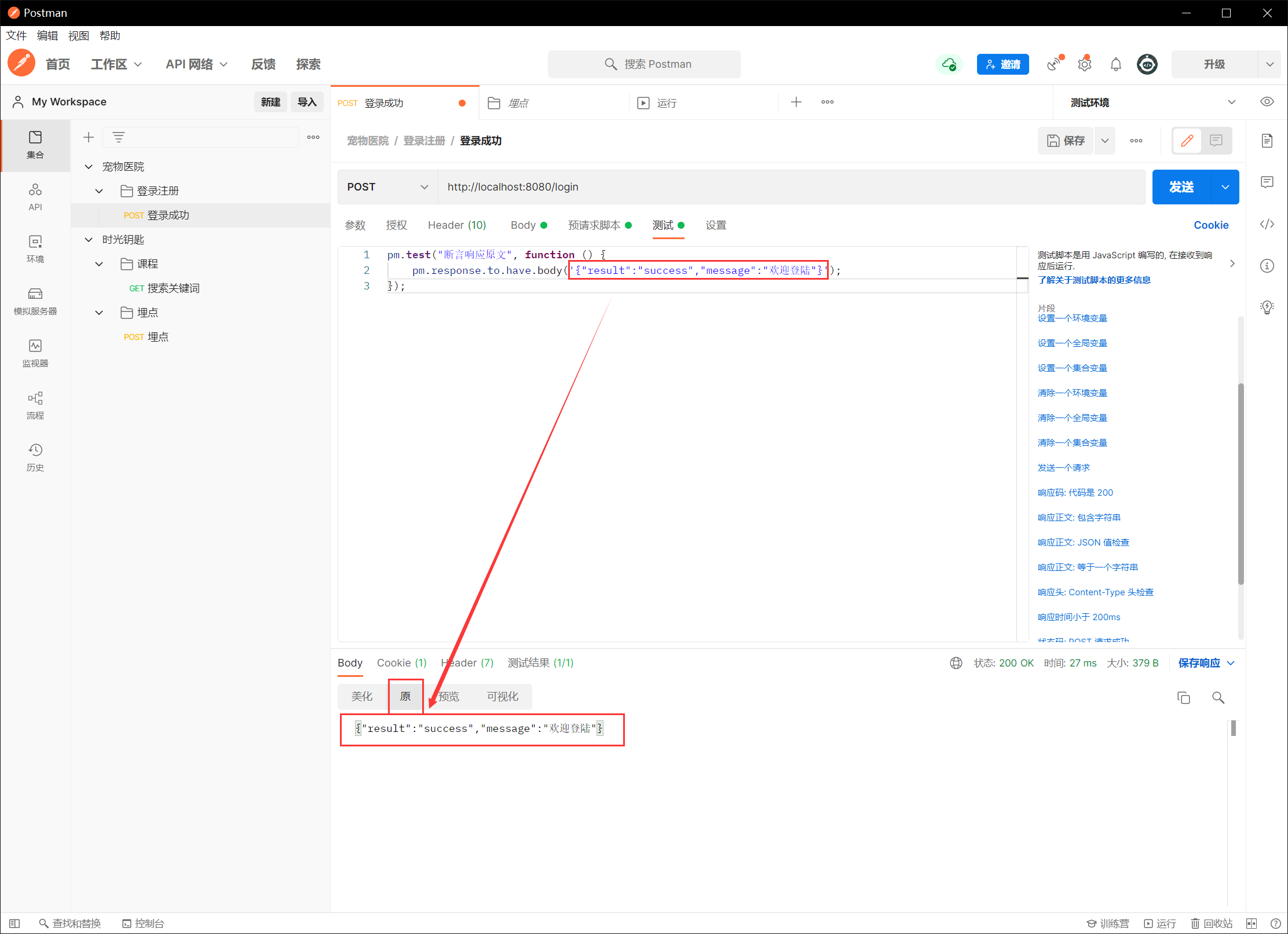This screenshot has width=1288, height=934.
Task: Click the notifications bell icon
Action: coord(1115,64)
